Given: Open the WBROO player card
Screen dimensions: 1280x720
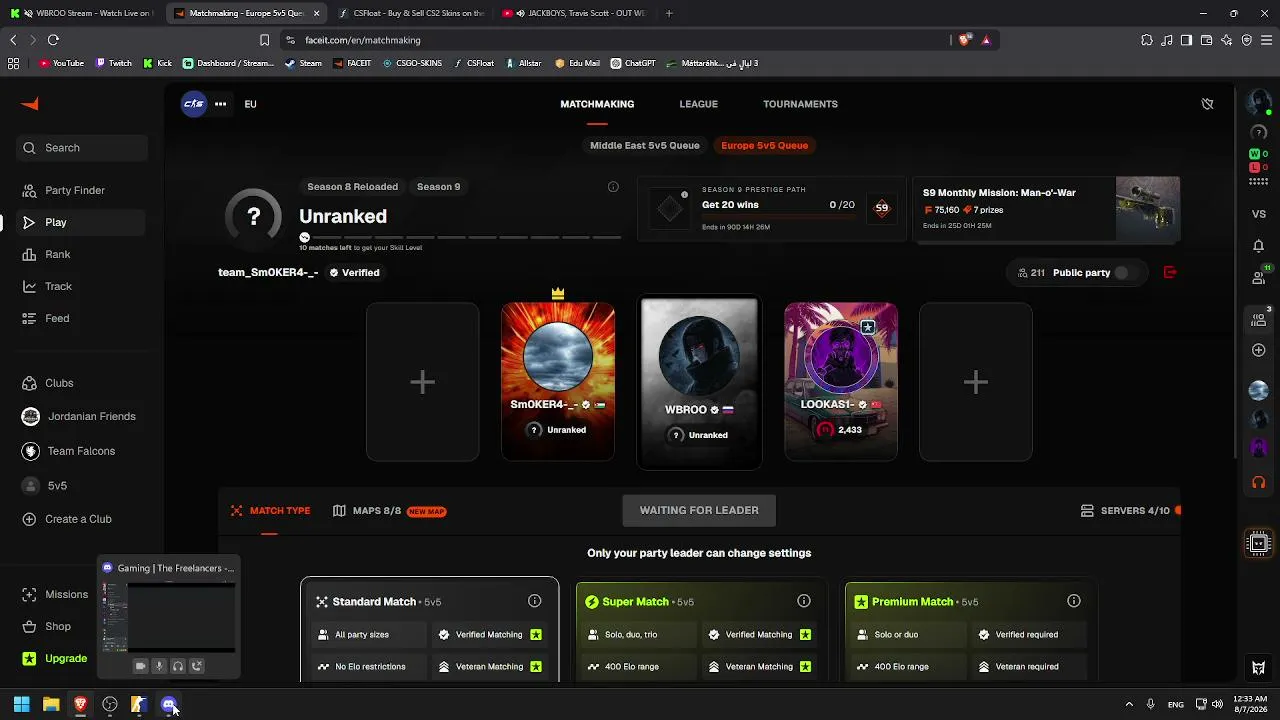Looking at the screenshot, I should click(x=699, y=382).
